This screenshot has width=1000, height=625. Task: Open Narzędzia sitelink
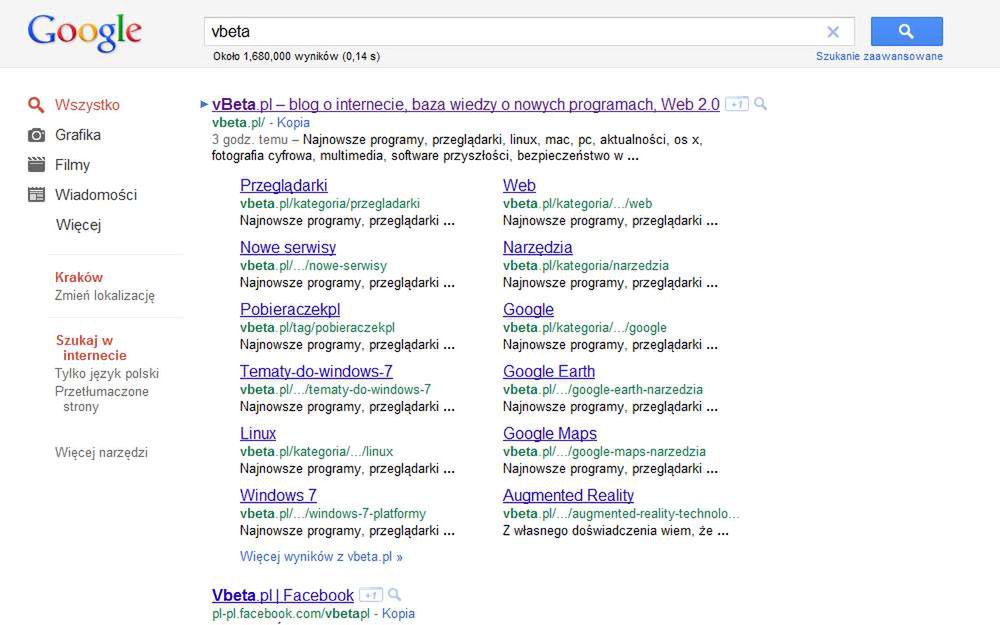(x=538, y=247)
